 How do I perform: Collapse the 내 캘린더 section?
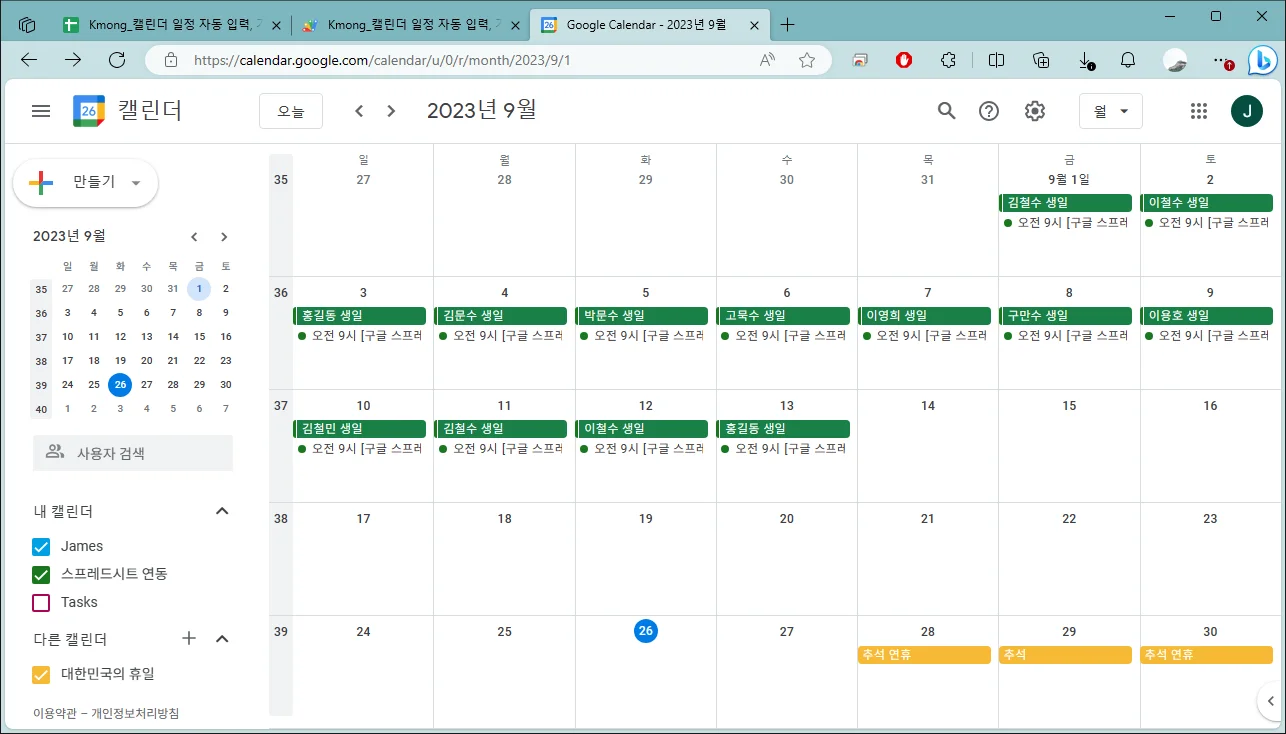click(222, 511)
